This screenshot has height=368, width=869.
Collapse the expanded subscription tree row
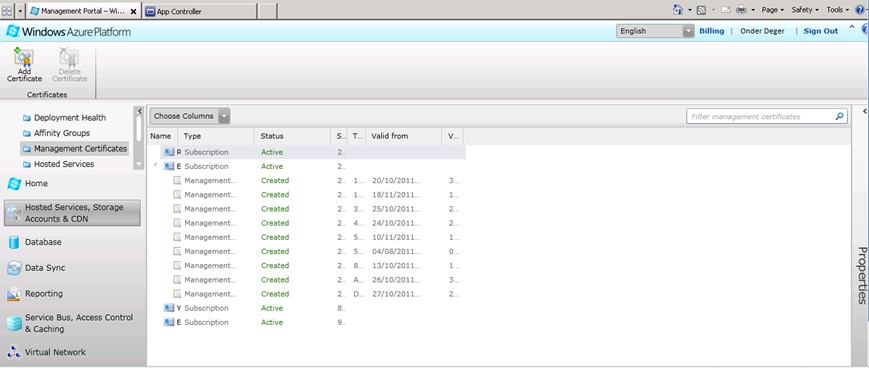tap(155, 165)
